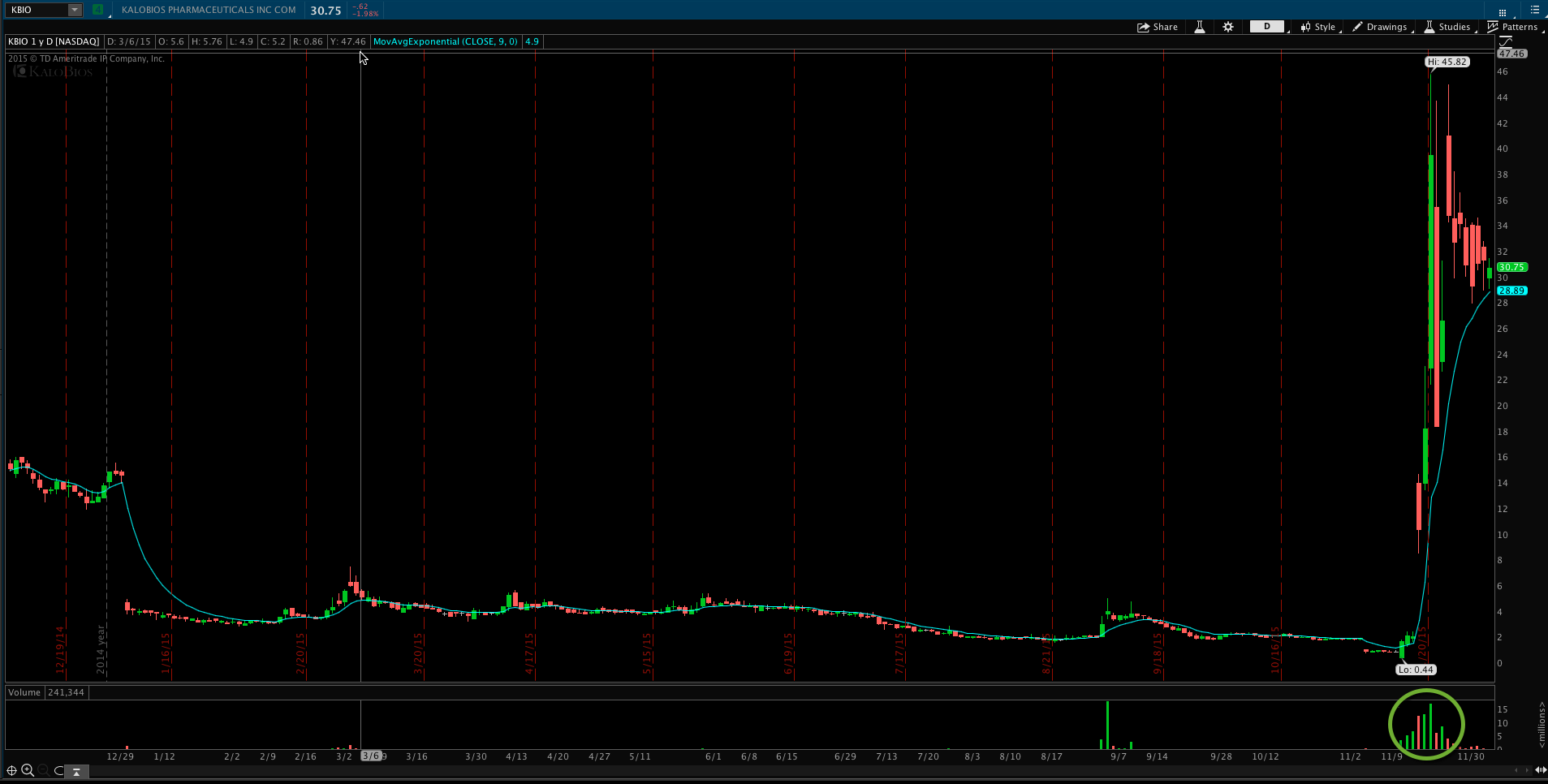Viewport: 1548px width, 784px height.
Task: Click the 4/17/15 expiration marker
Action: pyautogui.click(x=529, y=653)
